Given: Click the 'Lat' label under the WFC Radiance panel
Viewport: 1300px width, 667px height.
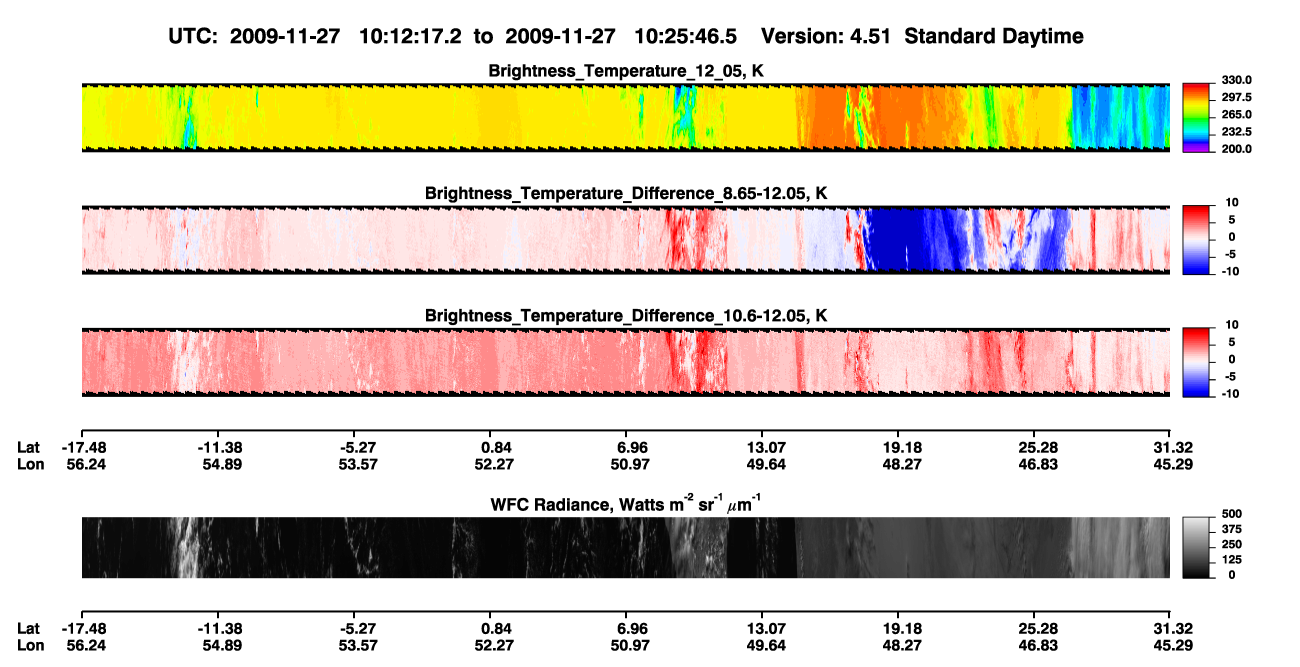Looking at the screenshot, I should tap(29, 628).
